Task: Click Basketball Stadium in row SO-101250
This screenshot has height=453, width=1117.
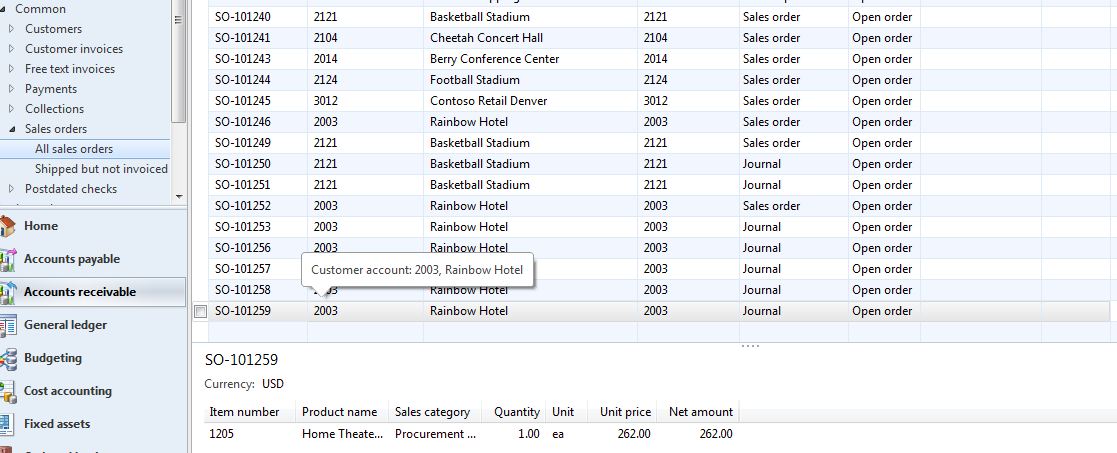Action: pyautogui.click(x=480, y=164)
